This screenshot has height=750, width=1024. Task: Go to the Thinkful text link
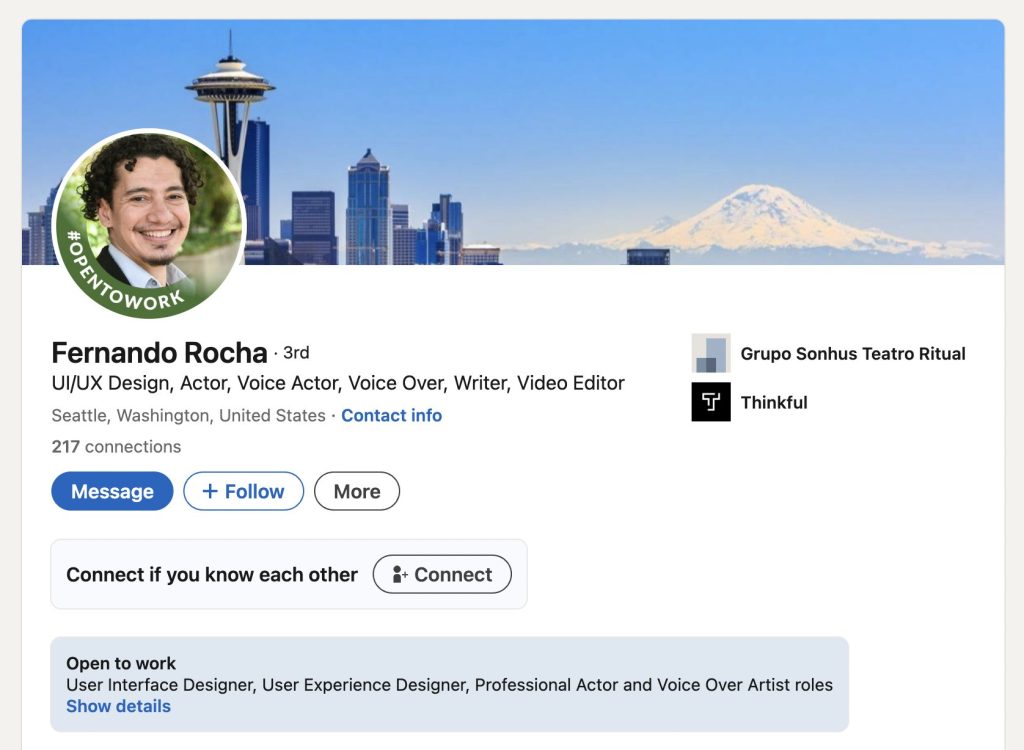click(773, 402)
